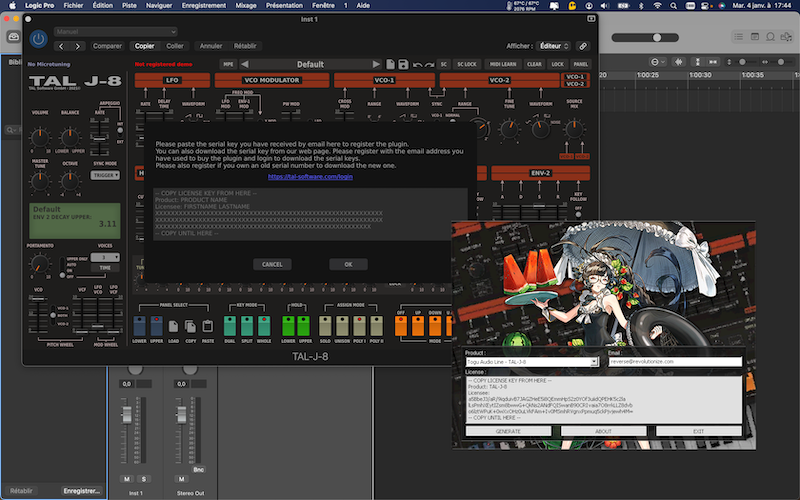
Task: Click GENERATE in the keygen window
Action: [x=508, y=431]
